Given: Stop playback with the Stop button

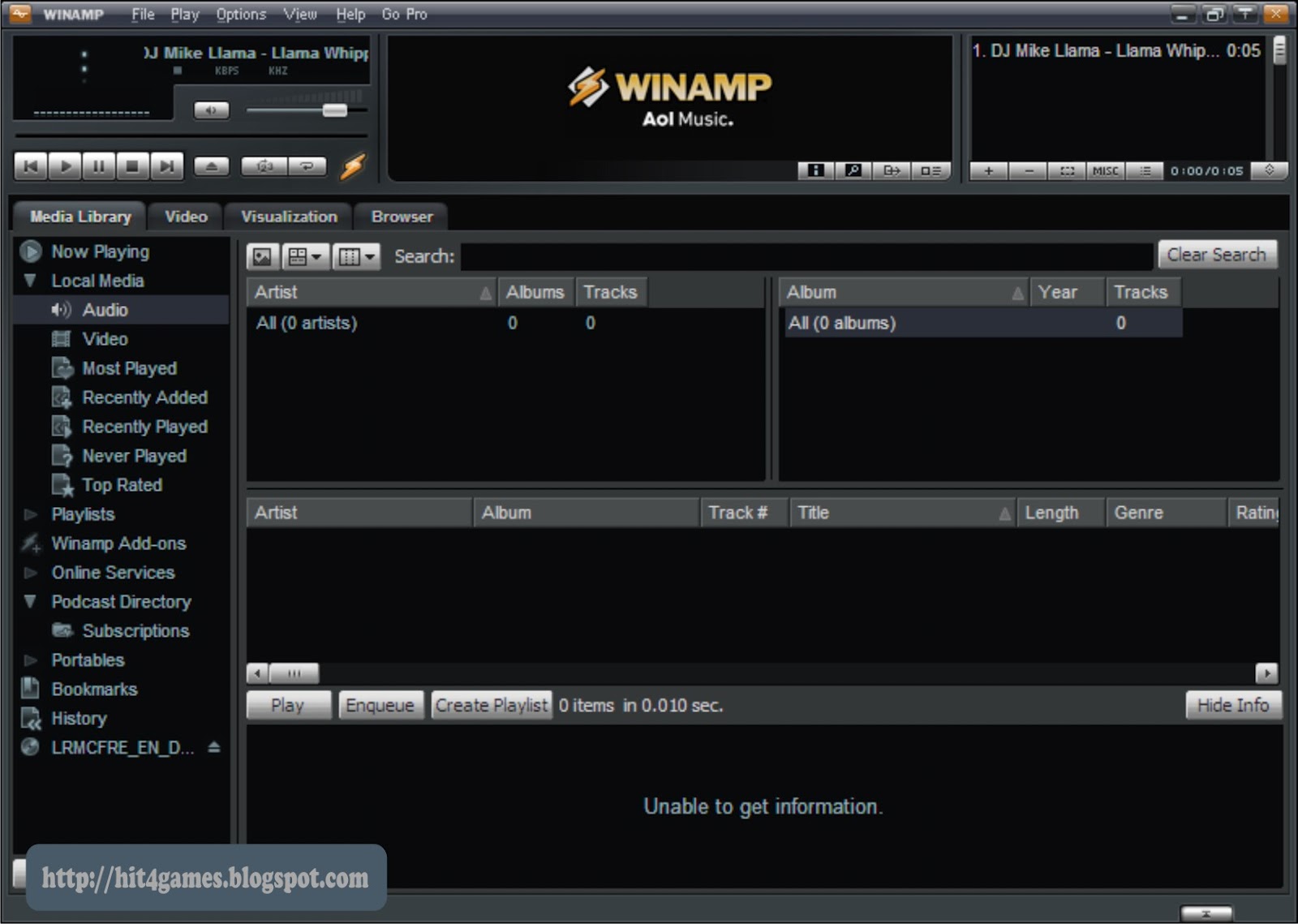Looking at the screenshot, I should coord(132,166).
